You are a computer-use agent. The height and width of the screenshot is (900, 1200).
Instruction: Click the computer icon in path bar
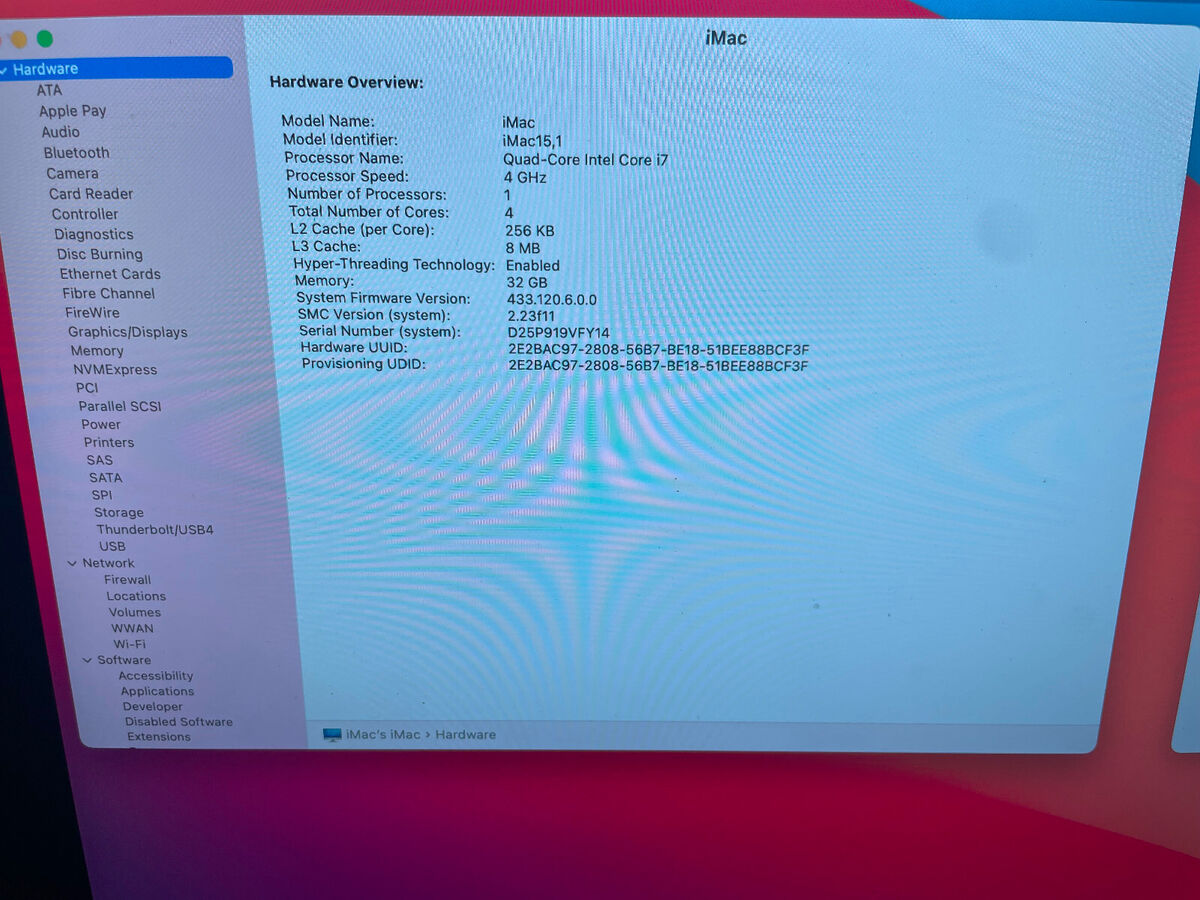coord(332,735)
